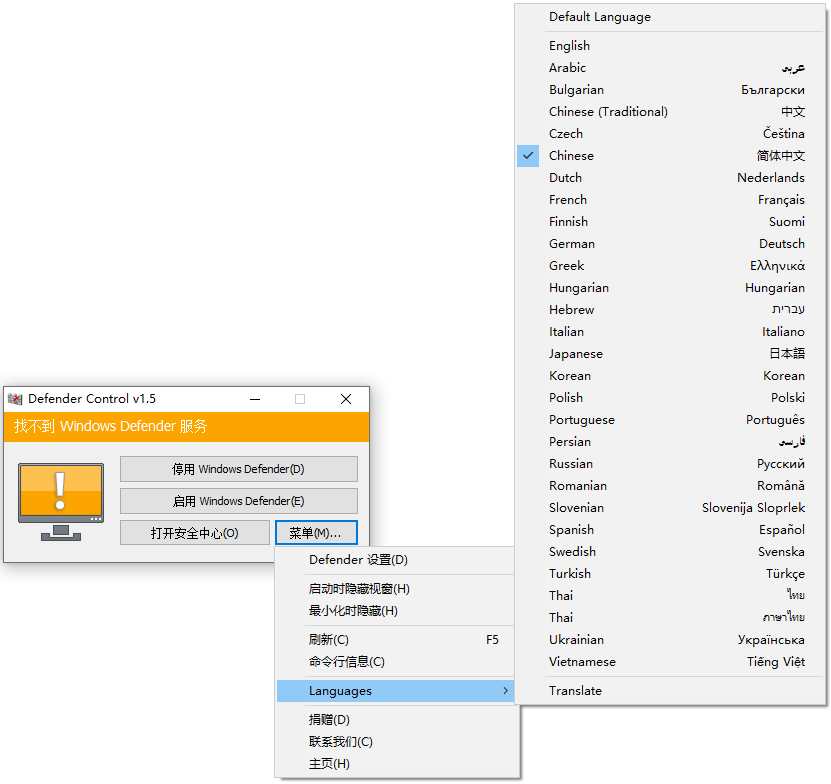This screenshot has width=831, height=784.
Task: Minimize the Defender Control window
Action: (x=255, y=399)
